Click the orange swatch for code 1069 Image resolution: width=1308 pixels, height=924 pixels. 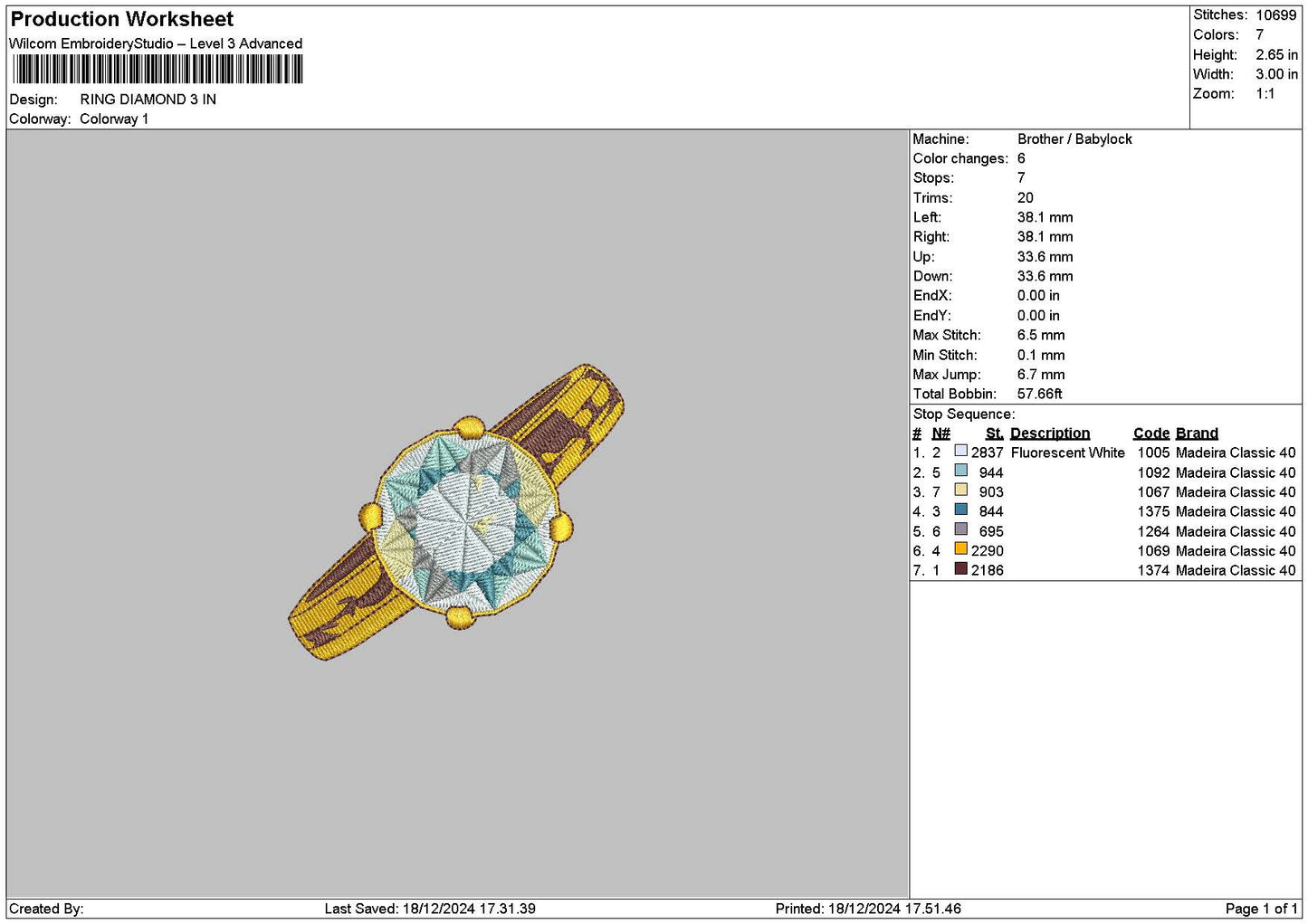960,548
